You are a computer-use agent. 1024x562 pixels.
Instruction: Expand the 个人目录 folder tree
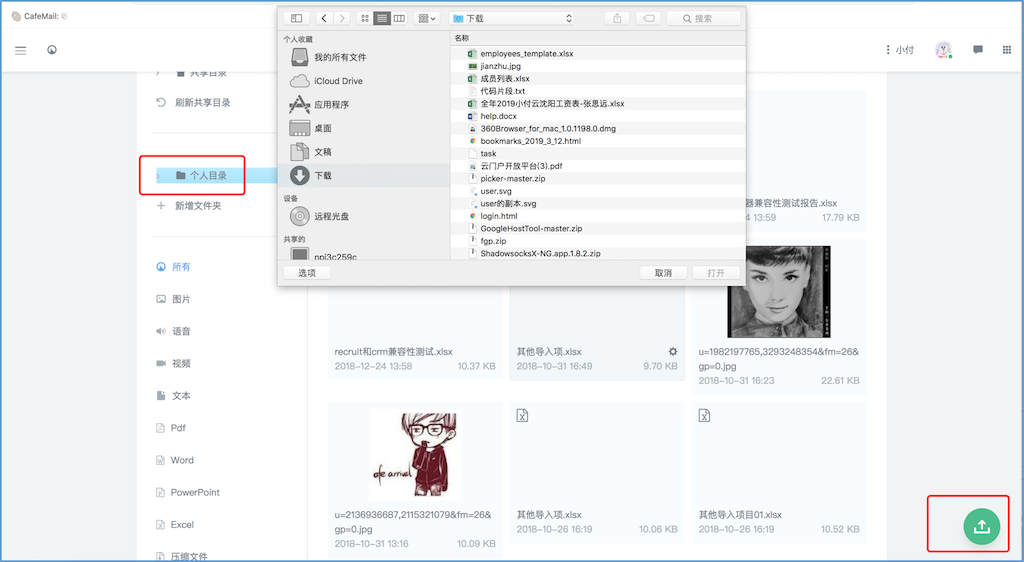[158, 176]
